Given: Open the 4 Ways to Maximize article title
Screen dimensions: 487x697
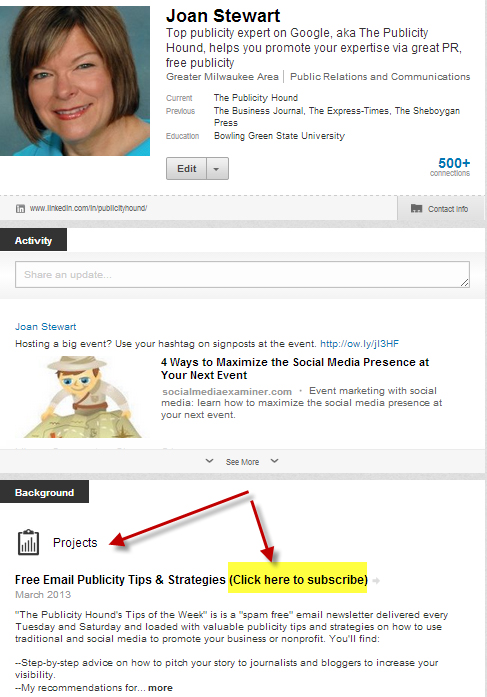Looking at the screenshot, I should (x=295, y=369).
